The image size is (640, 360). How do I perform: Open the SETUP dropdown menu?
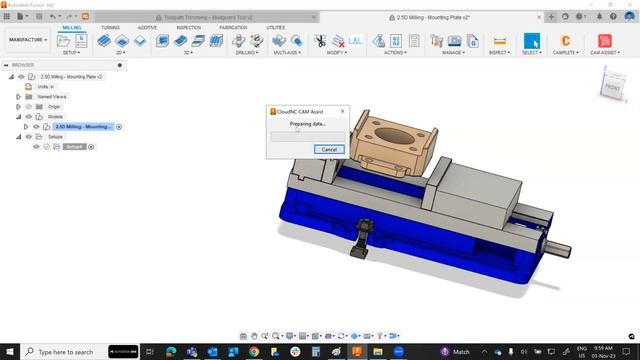(71, 53)
